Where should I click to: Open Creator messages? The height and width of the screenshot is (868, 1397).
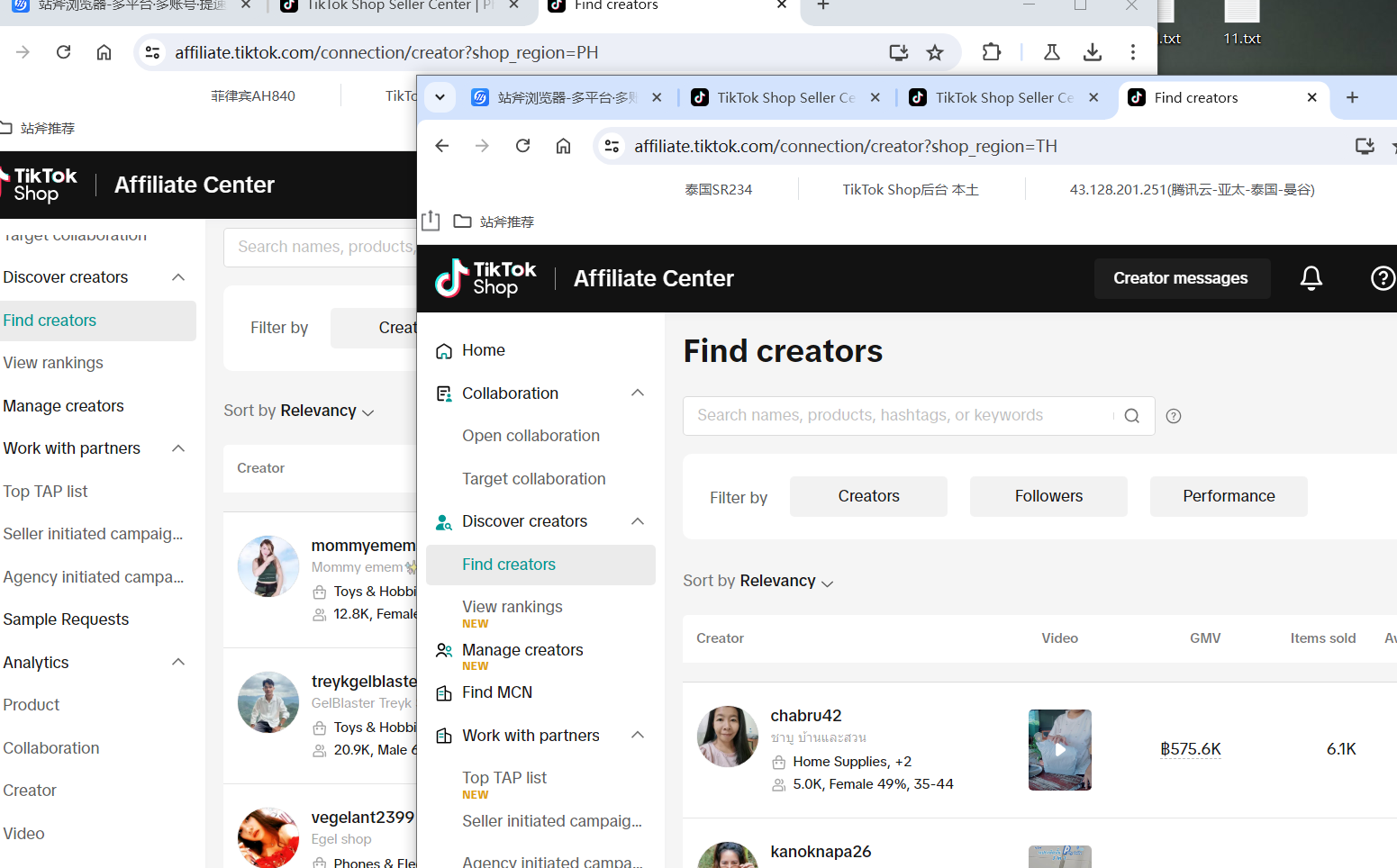point(1181,278)
